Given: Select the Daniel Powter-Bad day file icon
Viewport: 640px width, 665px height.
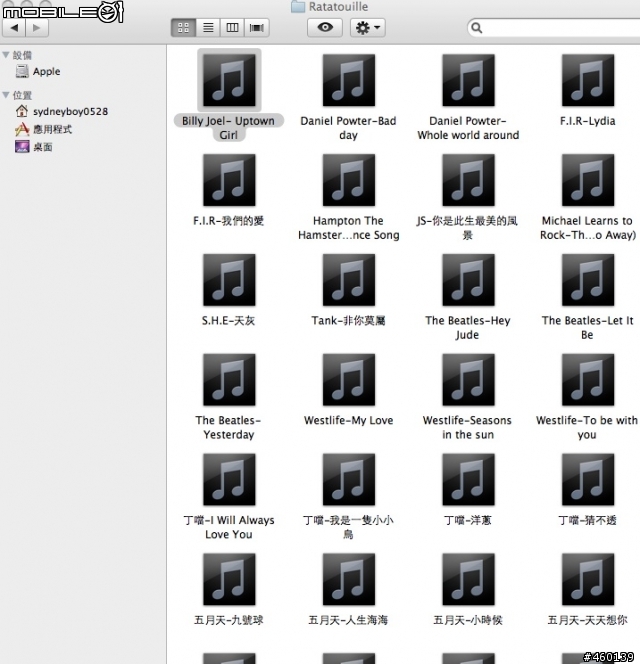Looking at the screenshot, I should (349, 80).
